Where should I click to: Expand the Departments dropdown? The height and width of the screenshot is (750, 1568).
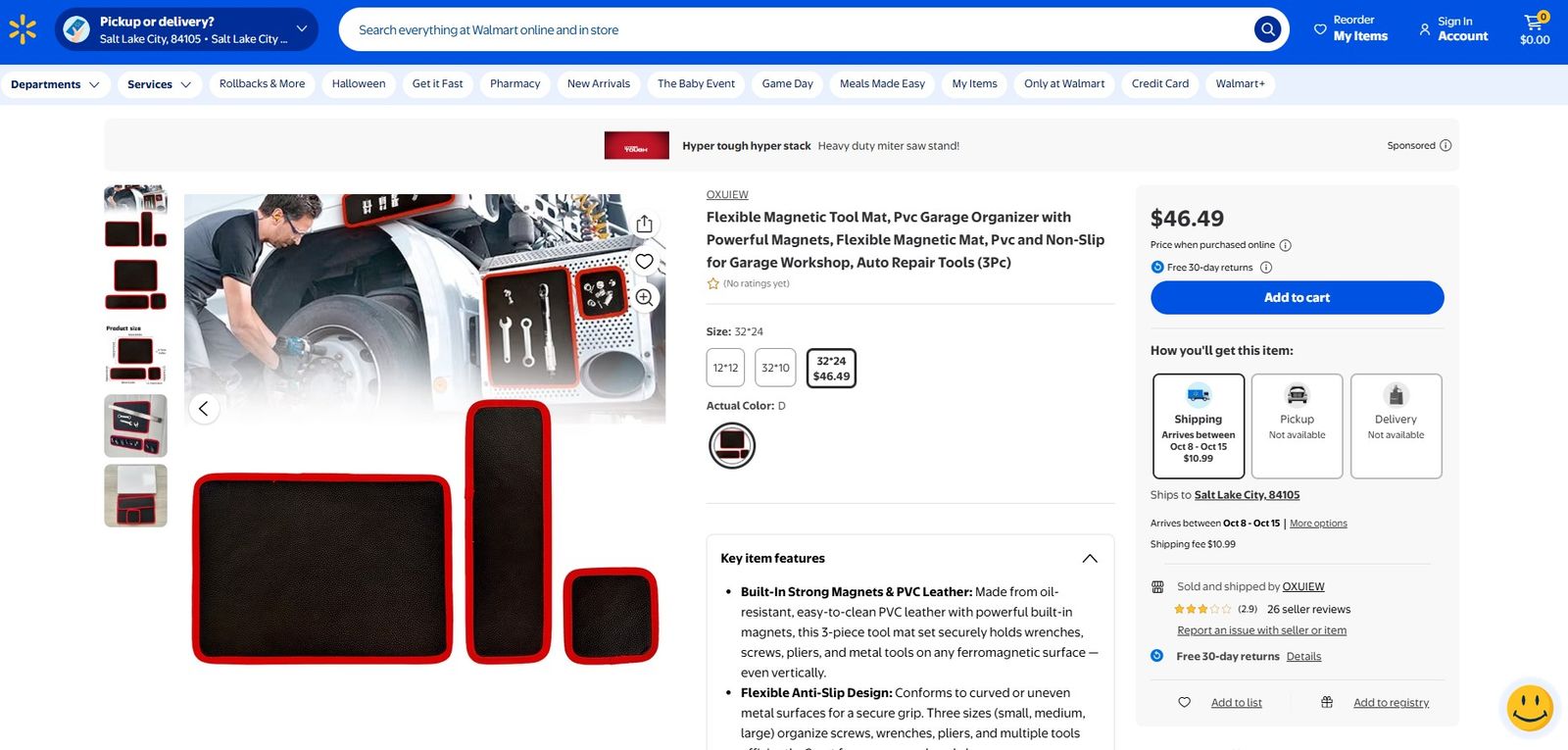click(54, 84)
